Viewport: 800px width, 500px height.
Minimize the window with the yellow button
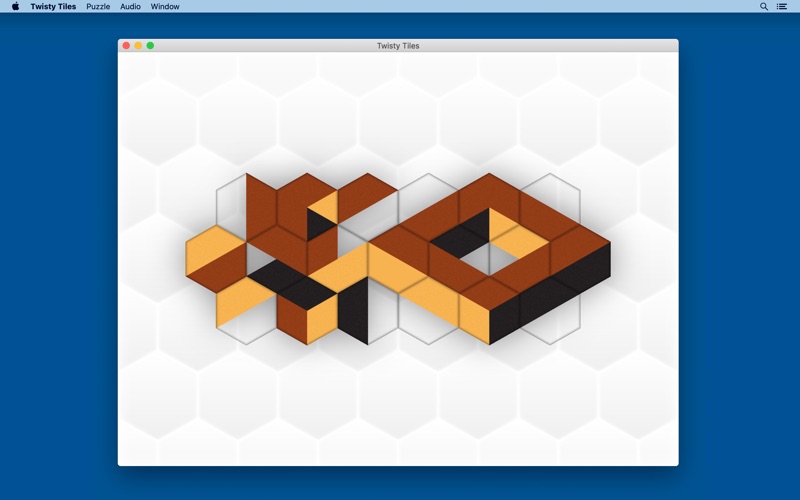tap(138, 45)
